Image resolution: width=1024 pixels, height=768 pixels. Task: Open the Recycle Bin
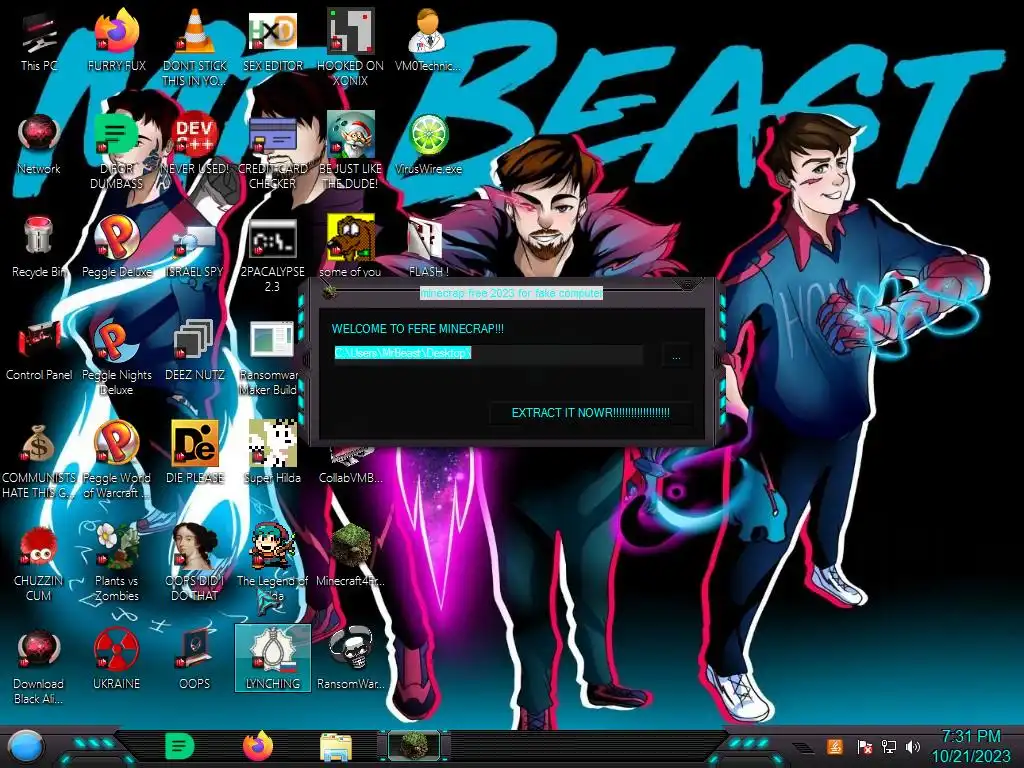coord(39,248)
